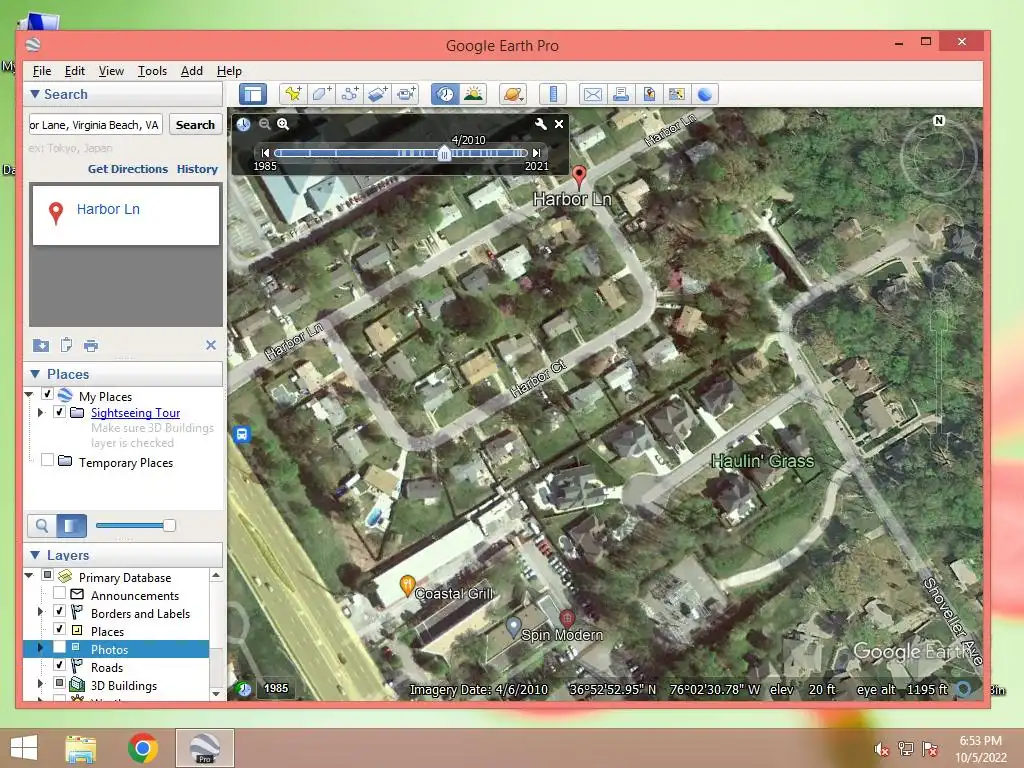The image size is (1024, 768).
Task: Zoom in the time slider range
Action: (x=283, y=124)
